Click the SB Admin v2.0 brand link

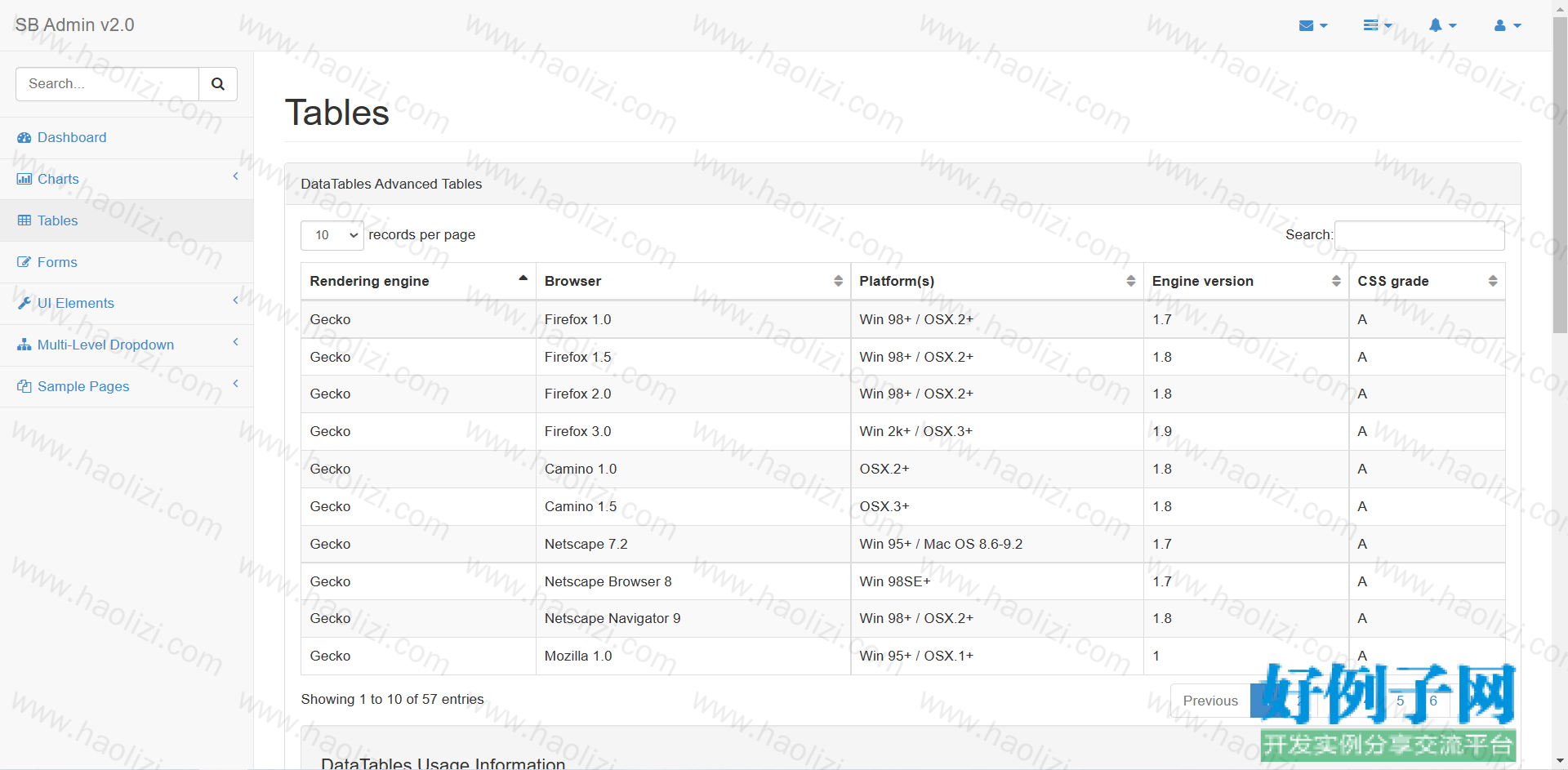point(75,25)
